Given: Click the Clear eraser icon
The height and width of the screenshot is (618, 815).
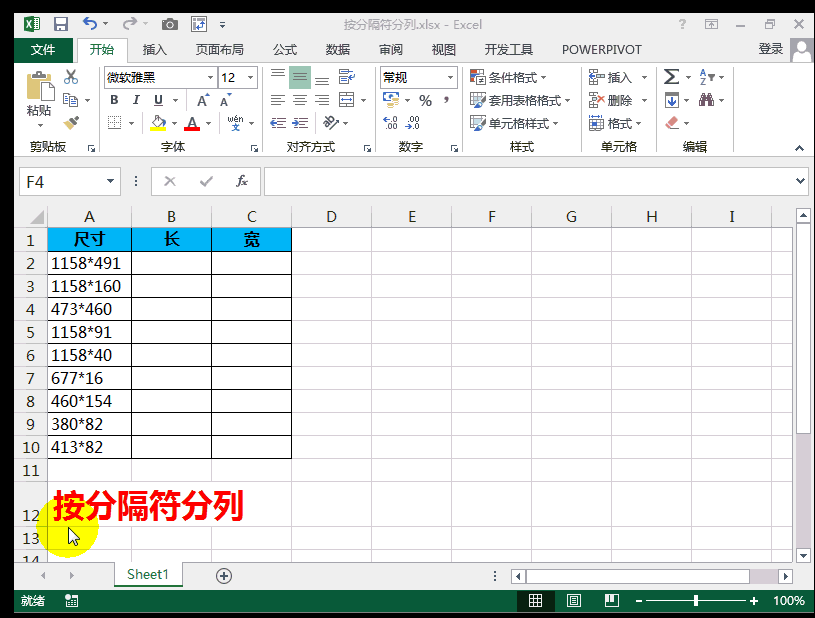Looking at the screenshot, I should pos(672,123).
